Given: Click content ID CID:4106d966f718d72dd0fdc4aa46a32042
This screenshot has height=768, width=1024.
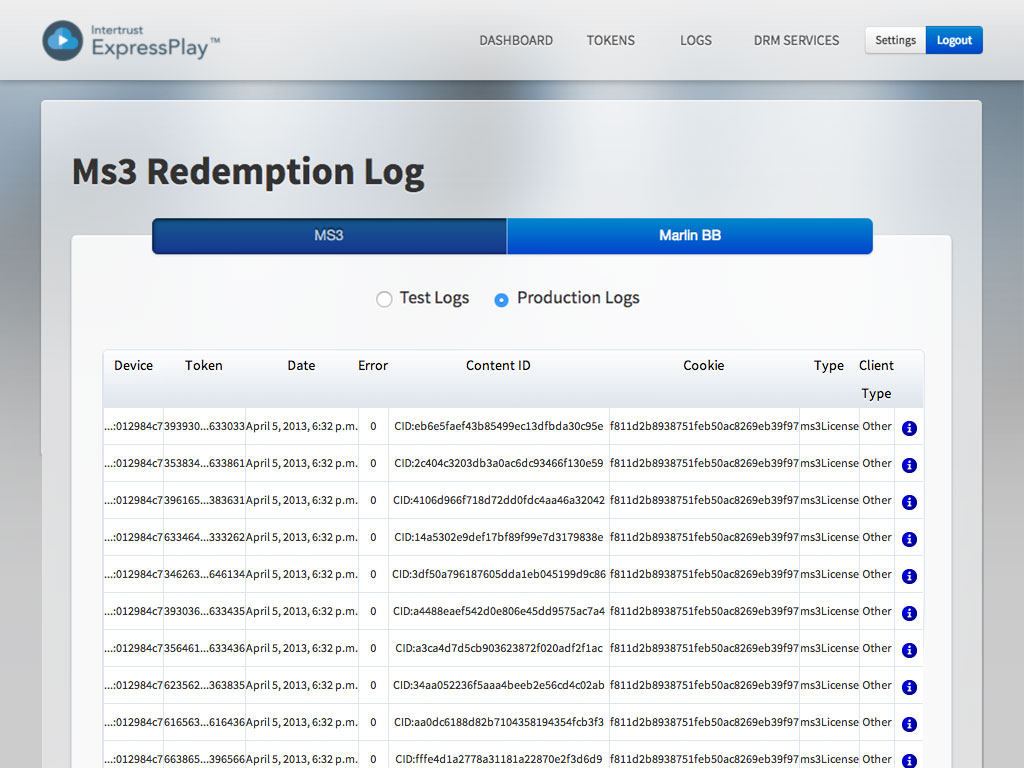Looking at the screenshot, I should pos(499,500).
